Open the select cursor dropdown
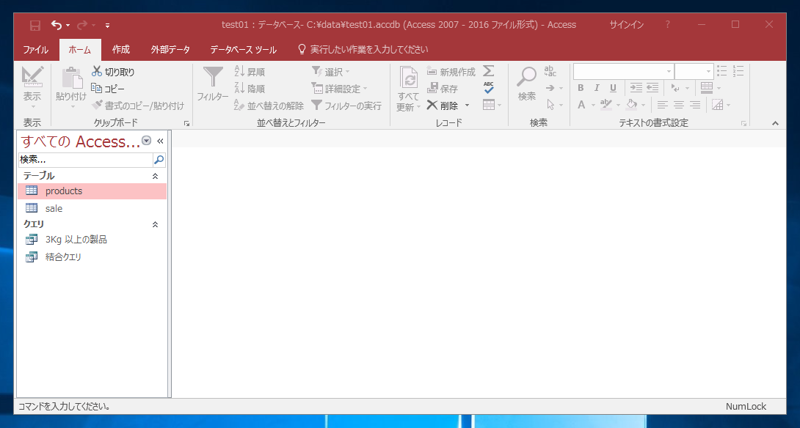The height and width of the screenshot is (428, 800). pos(554,105)
